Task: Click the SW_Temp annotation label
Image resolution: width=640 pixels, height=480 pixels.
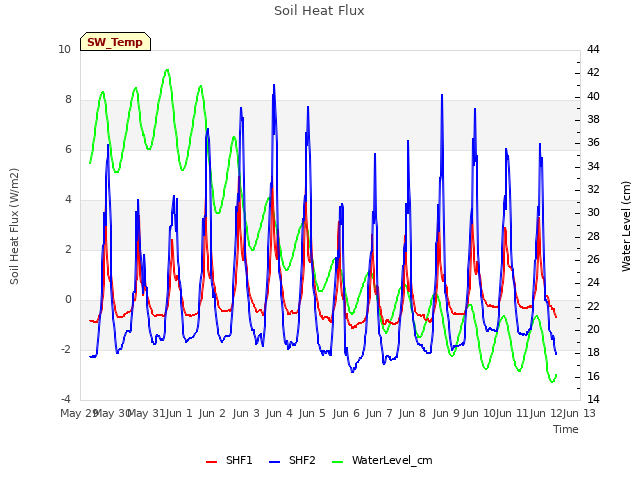Action: pyautogui.click(x=115, y=42)
